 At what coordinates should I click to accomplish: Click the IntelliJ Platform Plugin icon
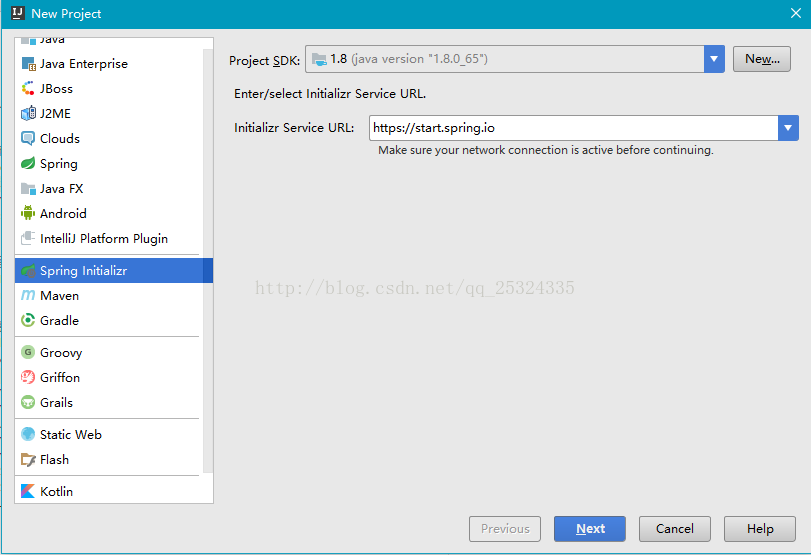tap(28, 238)
